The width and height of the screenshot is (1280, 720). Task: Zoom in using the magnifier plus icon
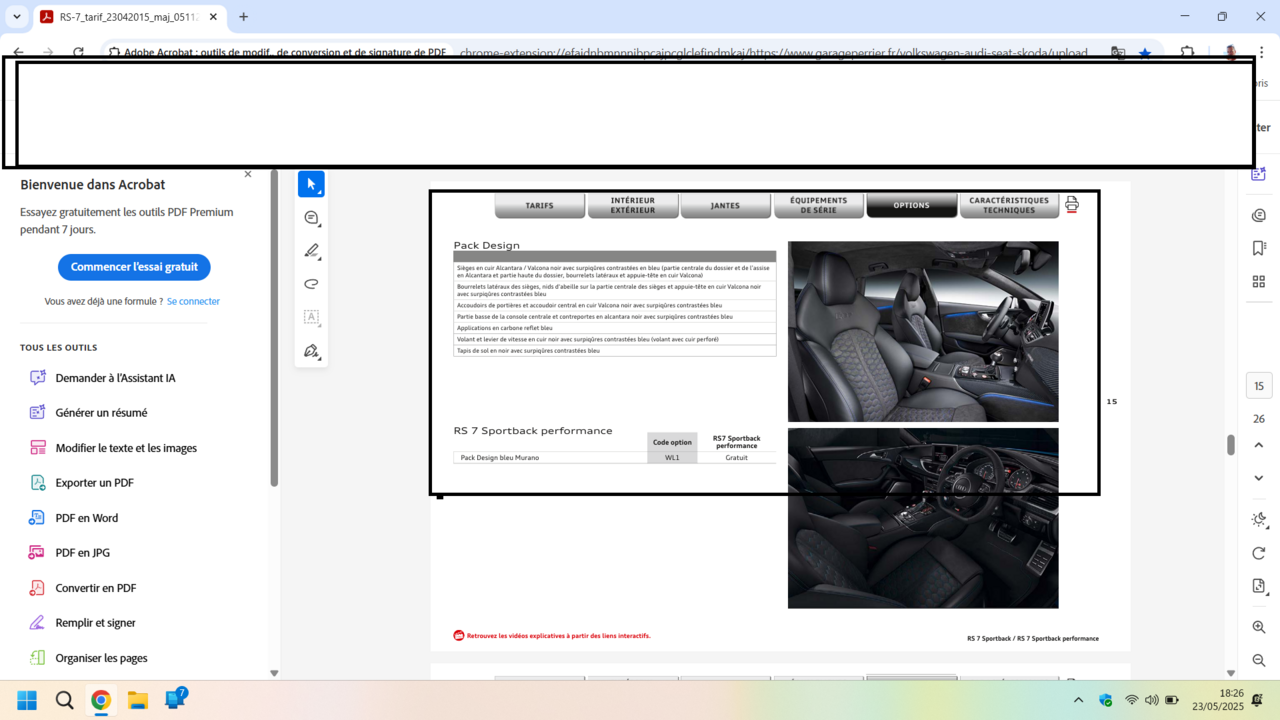(x=1259, y=627)
